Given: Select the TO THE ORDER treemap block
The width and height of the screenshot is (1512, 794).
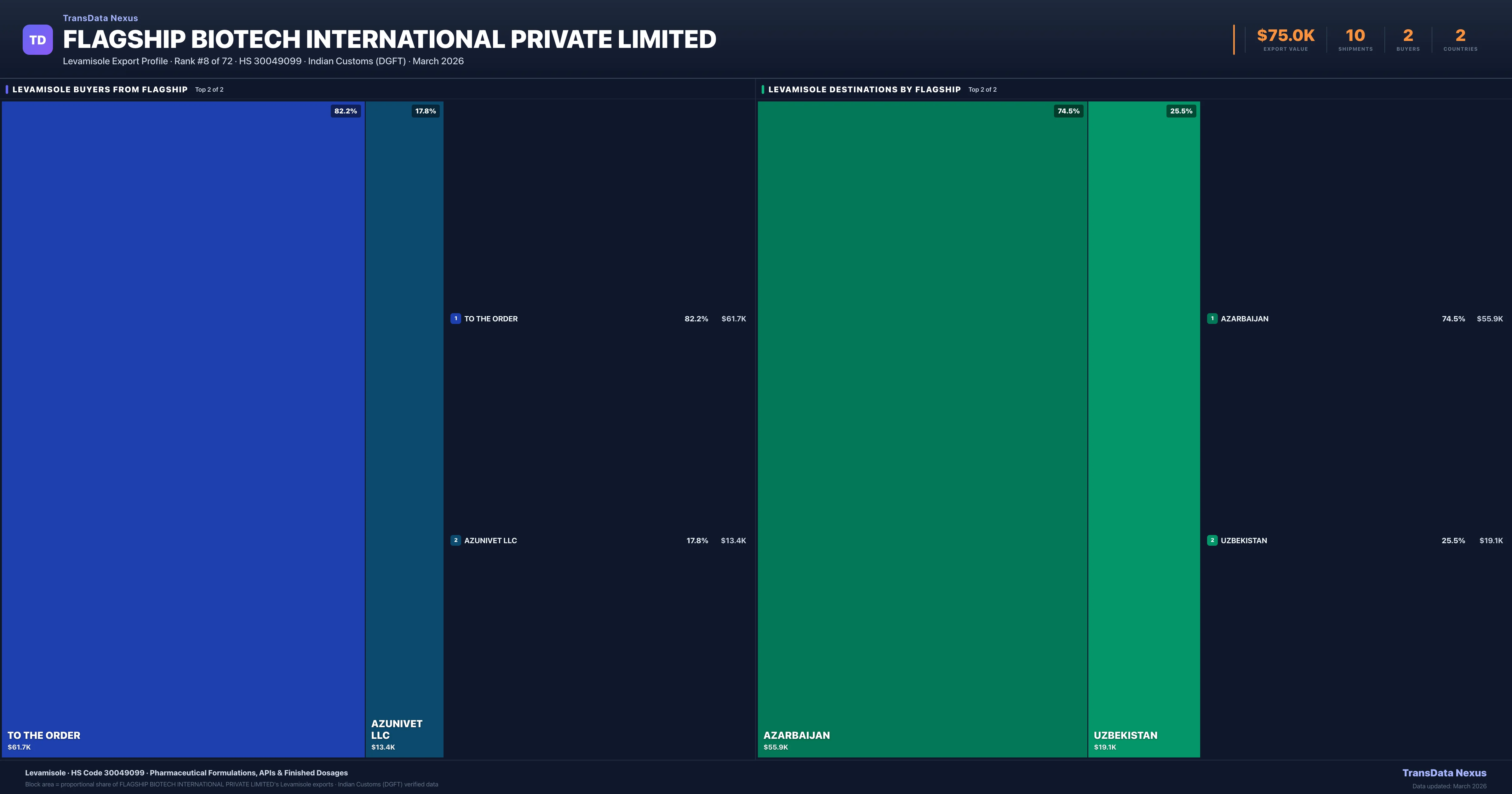Looking at the screenshot, I should [183, 429].
